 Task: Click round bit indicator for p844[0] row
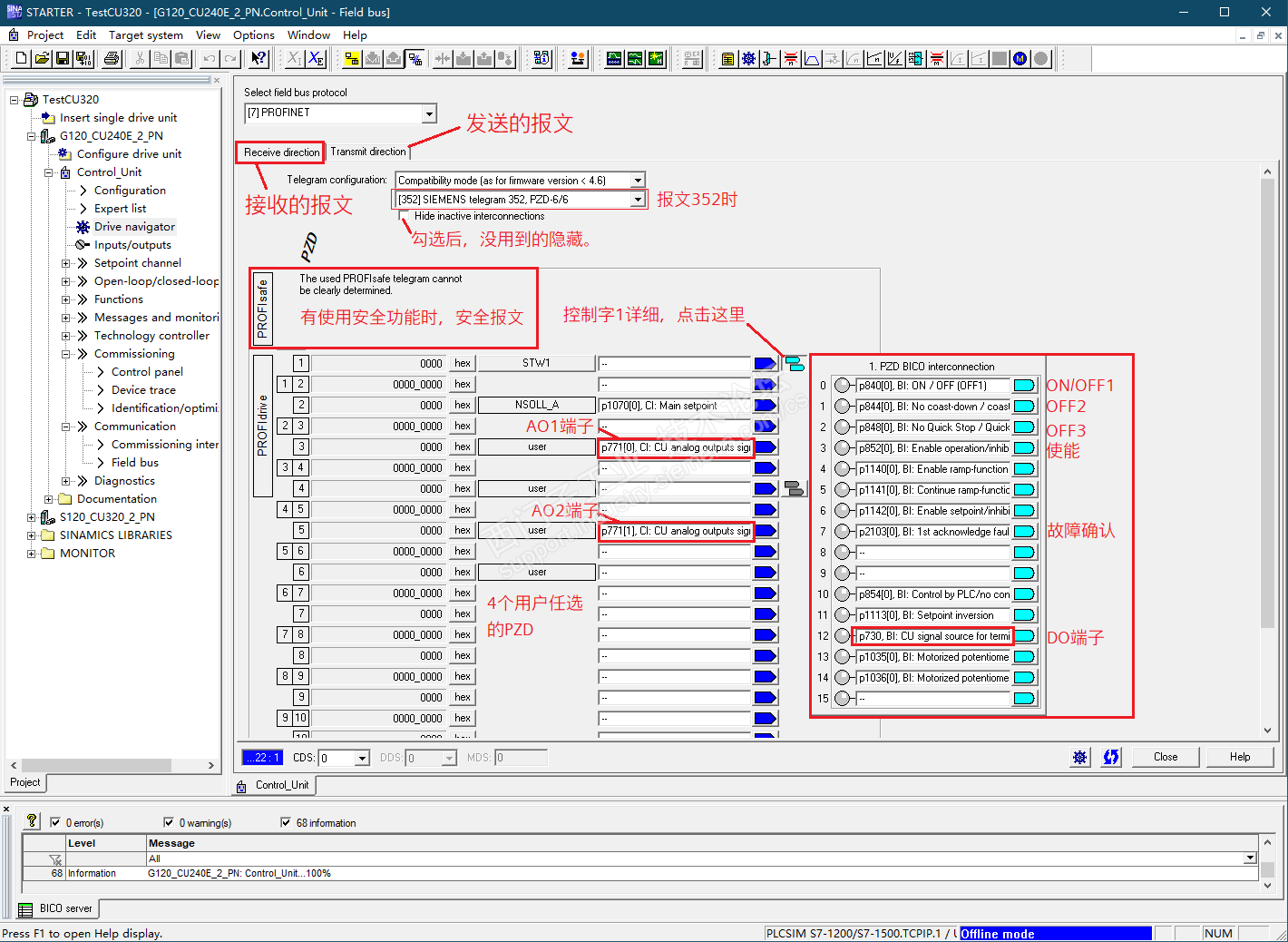(843, 407)
